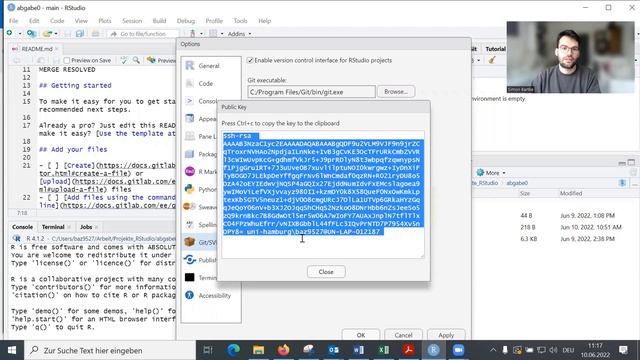Open File Explorer from the taskbar

258,350
